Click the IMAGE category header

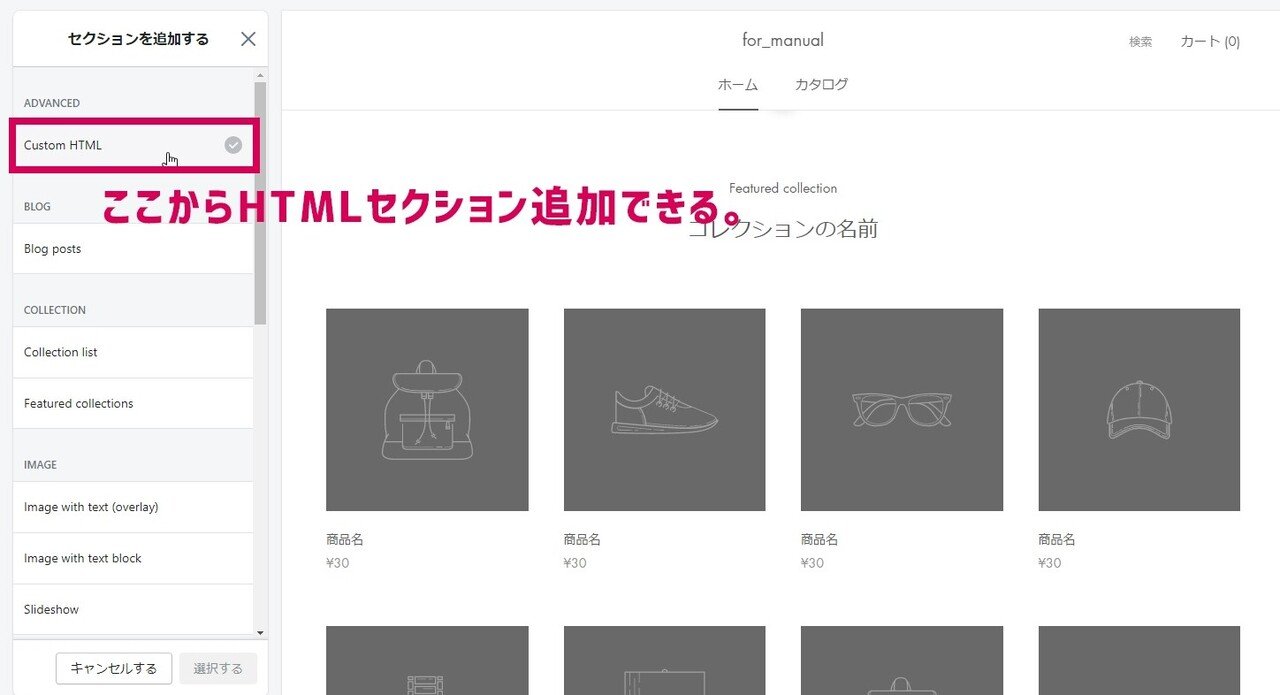(x=40, y=465)
